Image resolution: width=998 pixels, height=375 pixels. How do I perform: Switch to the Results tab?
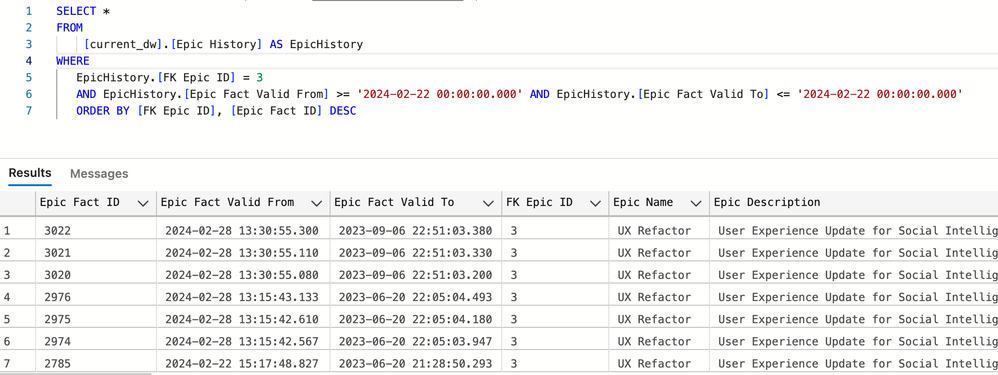click(x=30, y=173)
